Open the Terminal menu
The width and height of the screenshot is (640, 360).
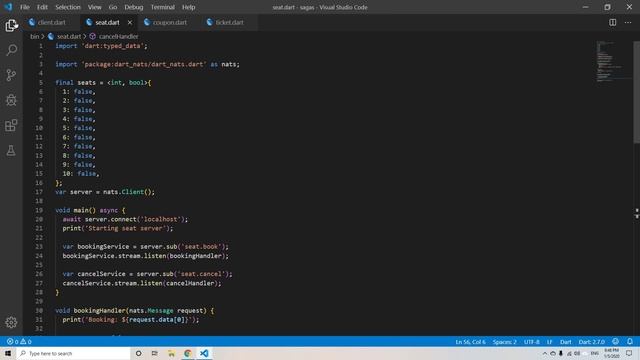(162, 7)
